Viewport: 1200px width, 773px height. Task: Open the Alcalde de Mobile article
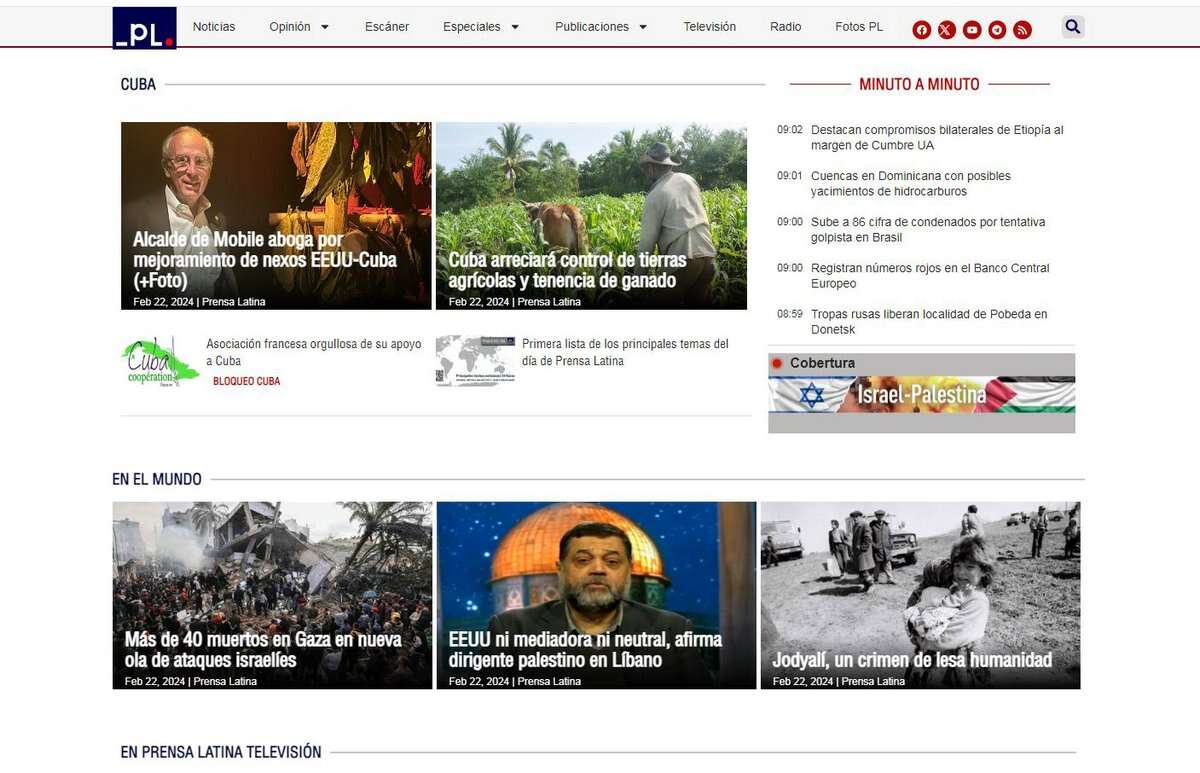265,259
